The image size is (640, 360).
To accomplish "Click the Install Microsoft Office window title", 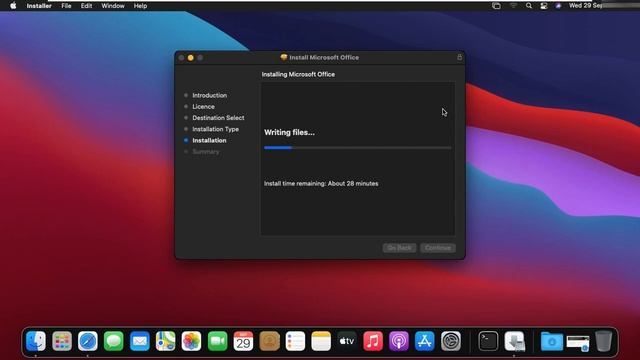I will (x=324, y=58).
